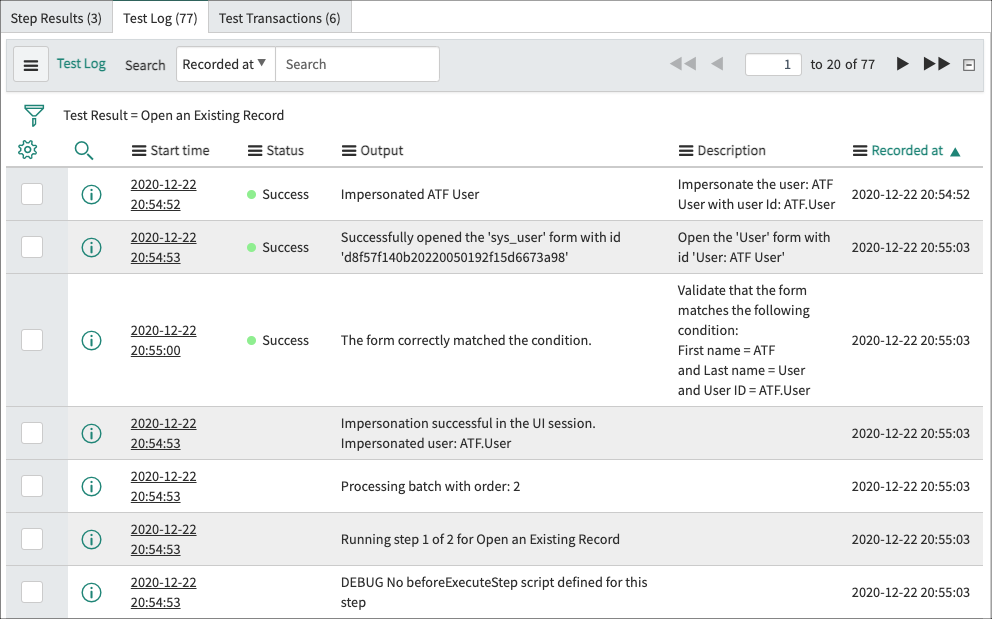The image size is (992, 619).
Task: Check the row for Running step 1 of 2
Action: [31, 539]
